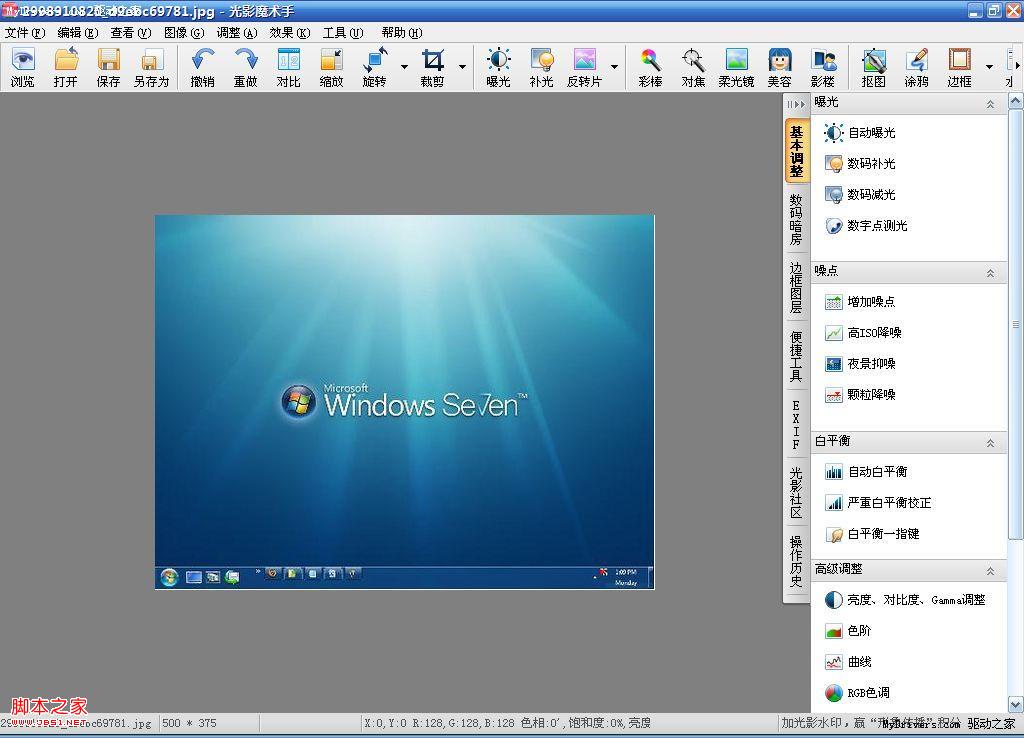Select the 裁剪 (Crop) tool icon
This screenshot has height=738, width=1024.
[432, 67]
